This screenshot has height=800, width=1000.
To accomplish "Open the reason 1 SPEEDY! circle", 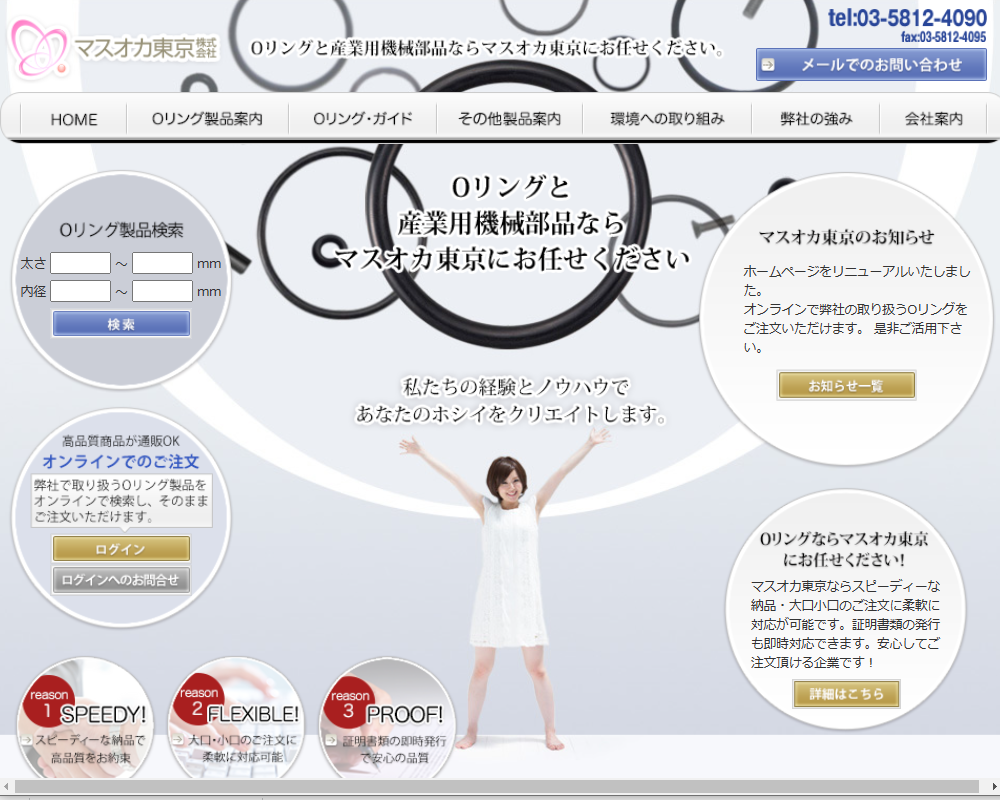I will click(85, 720).
